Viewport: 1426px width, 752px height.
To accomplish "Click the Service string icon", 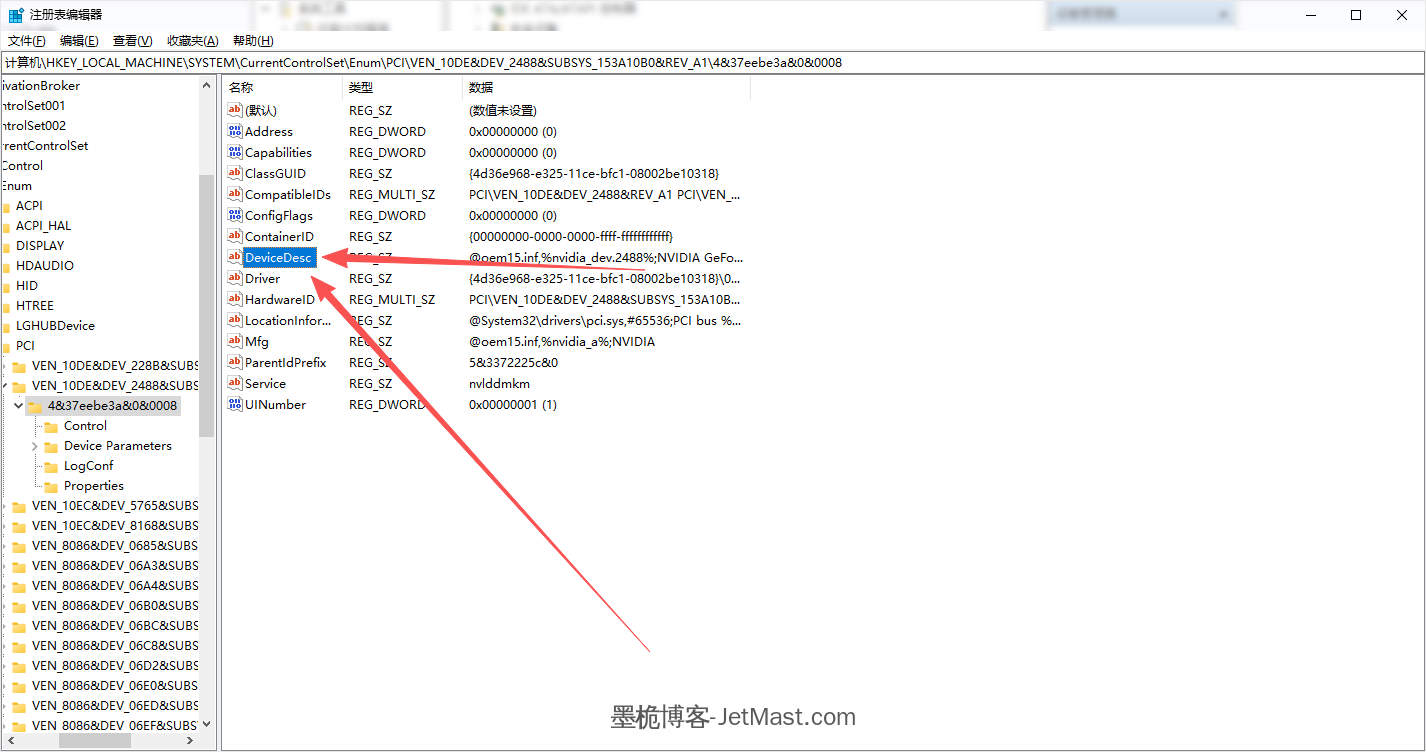I will click(235, 383).
